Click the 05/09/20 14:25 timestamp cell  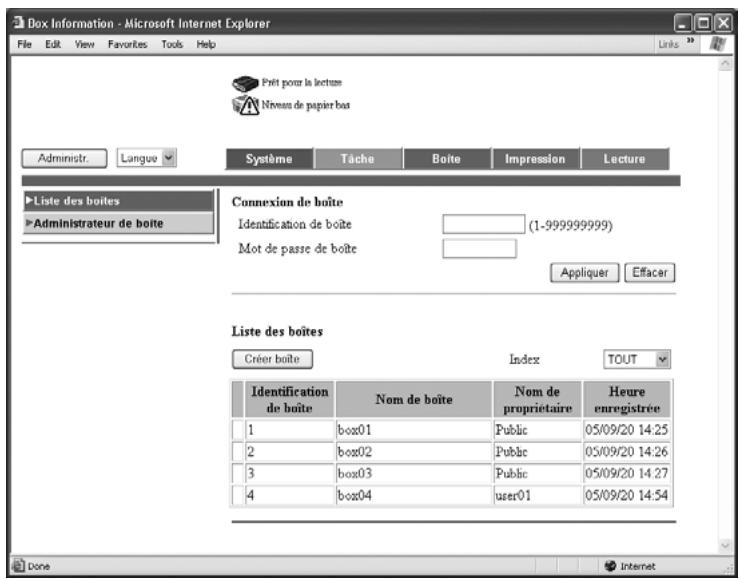[627, 430]
